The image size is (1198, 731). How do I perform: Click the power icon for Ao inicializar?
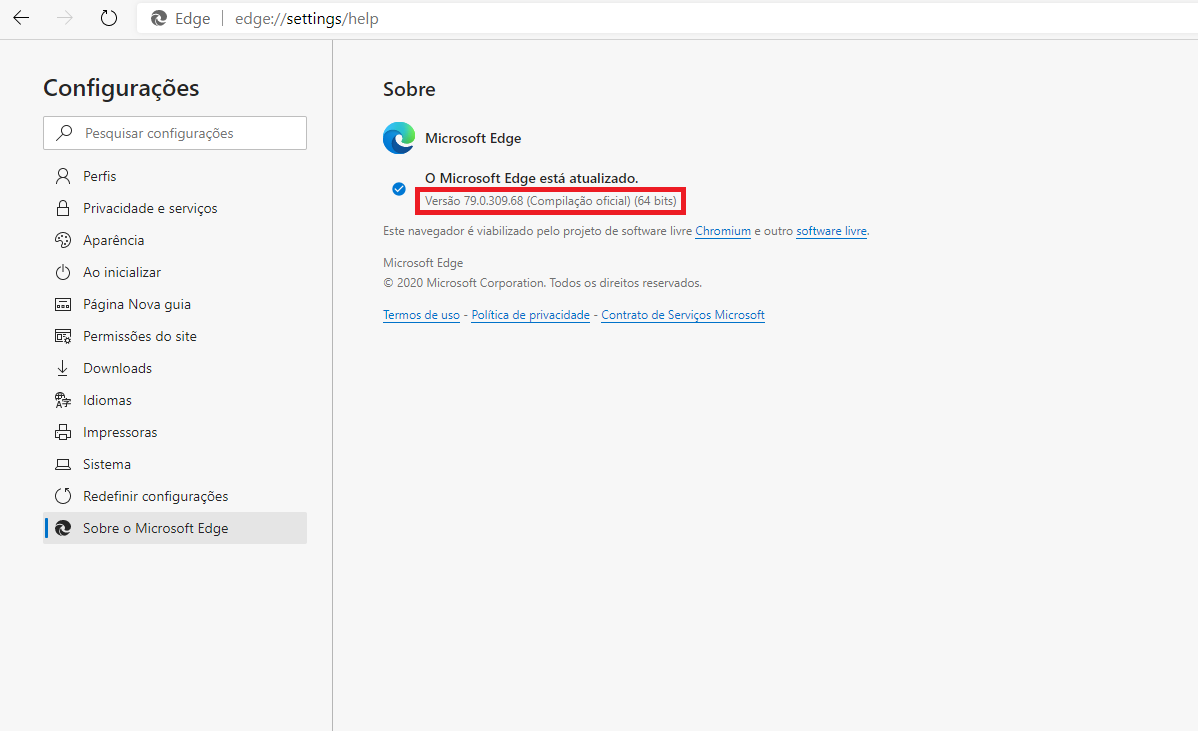click(63, 273)
